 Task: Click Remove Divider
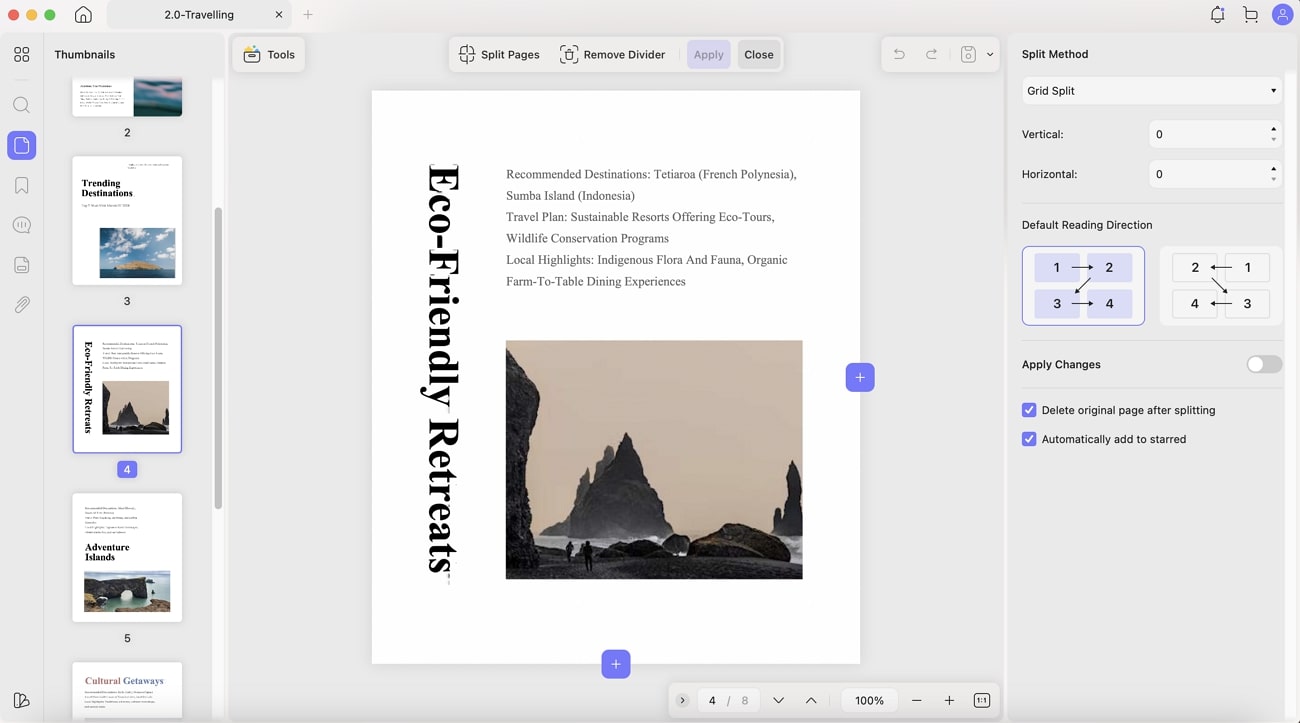(x=612, y=55)
